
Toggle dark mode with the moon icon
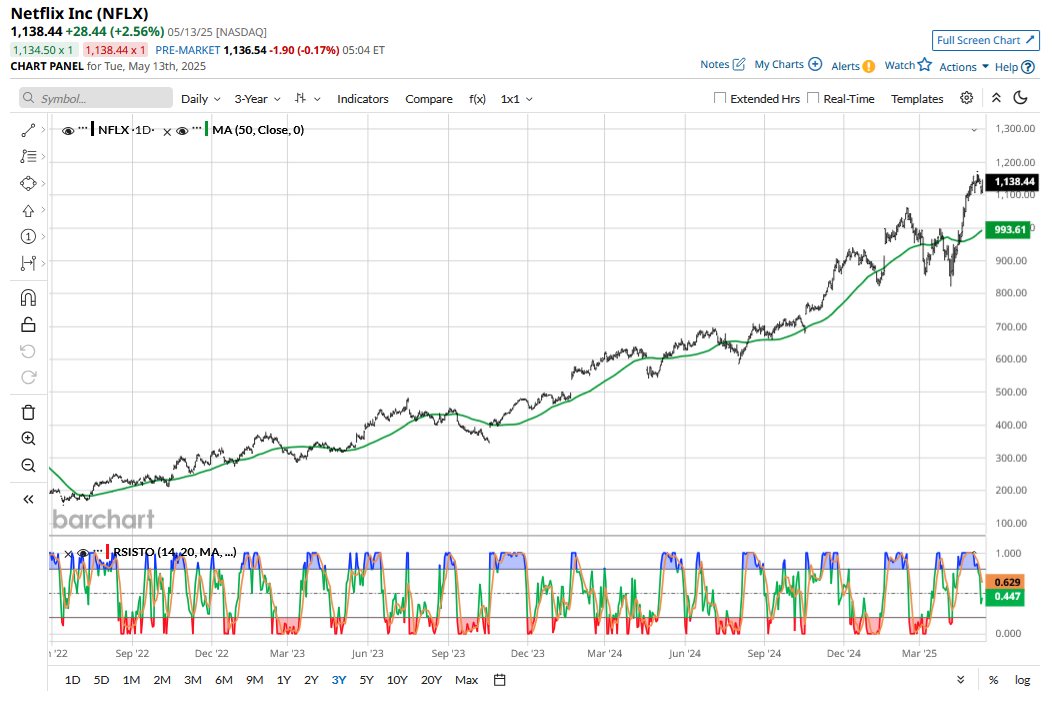pyautogui.click(x=1019, y=98)
